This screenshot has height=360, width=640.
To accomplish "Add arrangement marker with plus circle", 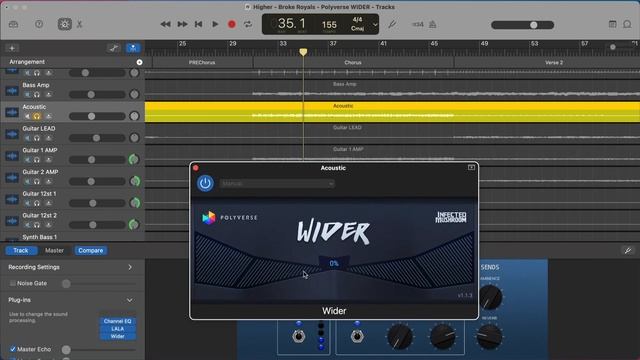I will point(140,62).
